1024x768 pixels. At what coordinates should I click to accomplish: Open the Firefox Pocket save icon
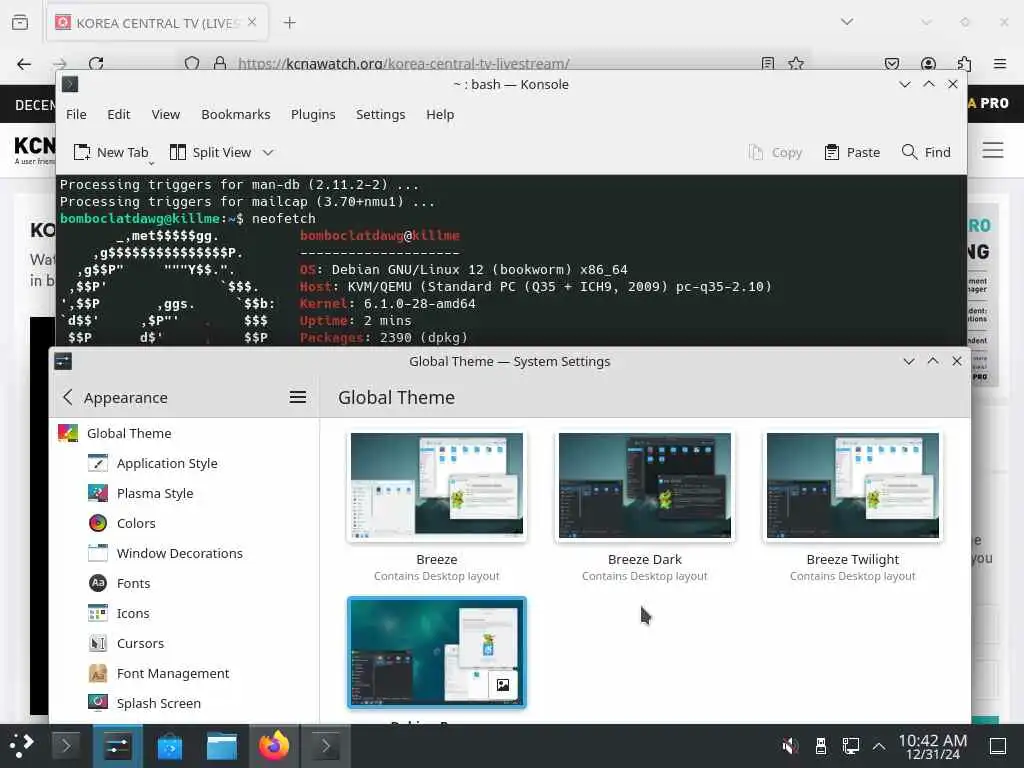click(891, 63)
